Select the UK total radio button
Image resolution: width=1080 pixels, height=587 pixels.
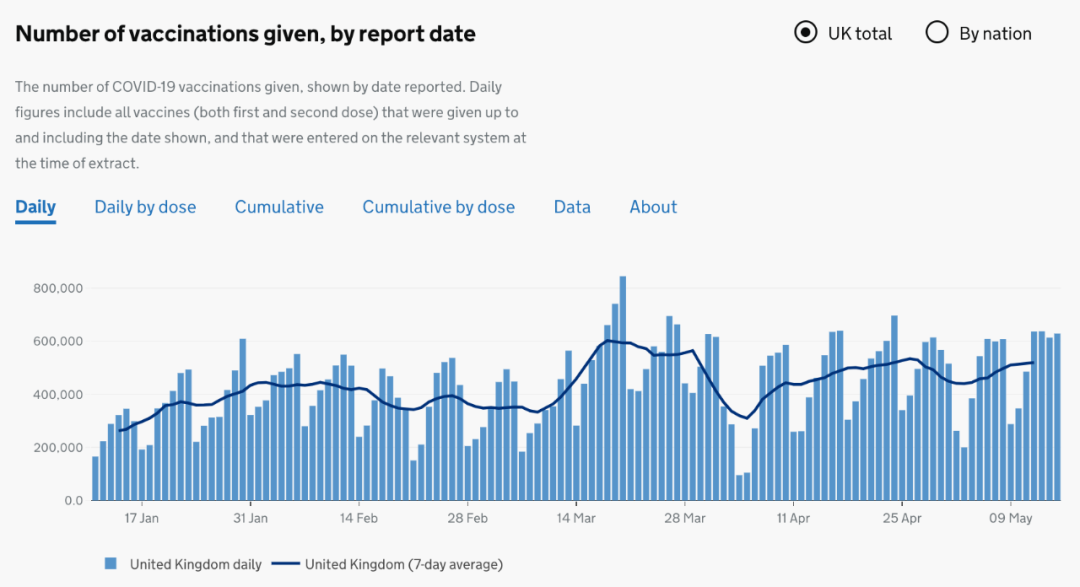(x=805, y=32)
